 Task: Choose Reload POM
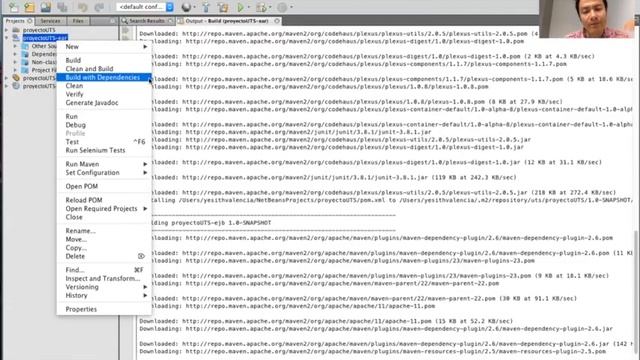104,200
